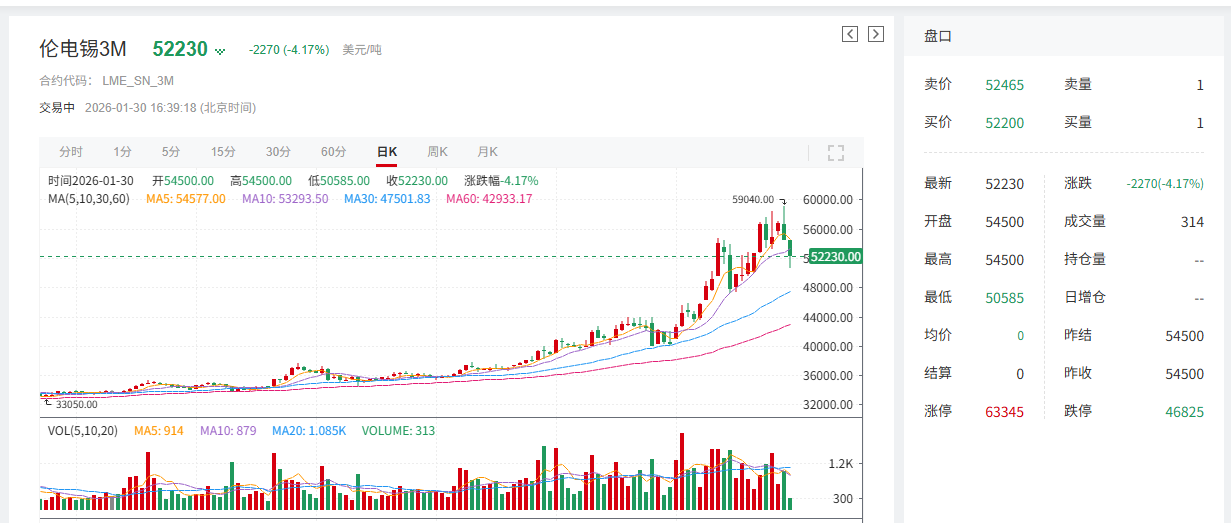1231x523 pixels.
Task: Click the 买价 value 52200
Action: [1004, 123]
